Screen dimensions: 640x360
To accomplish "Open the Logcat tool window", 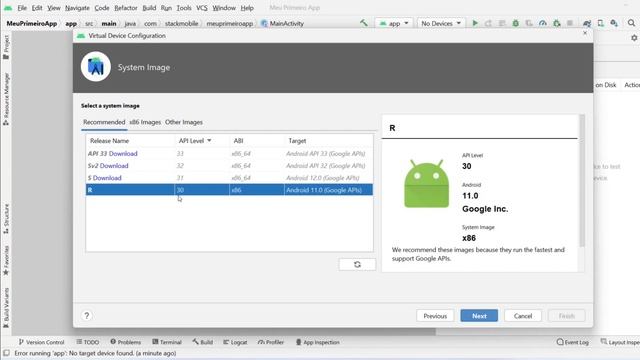I will click(236, 342).
